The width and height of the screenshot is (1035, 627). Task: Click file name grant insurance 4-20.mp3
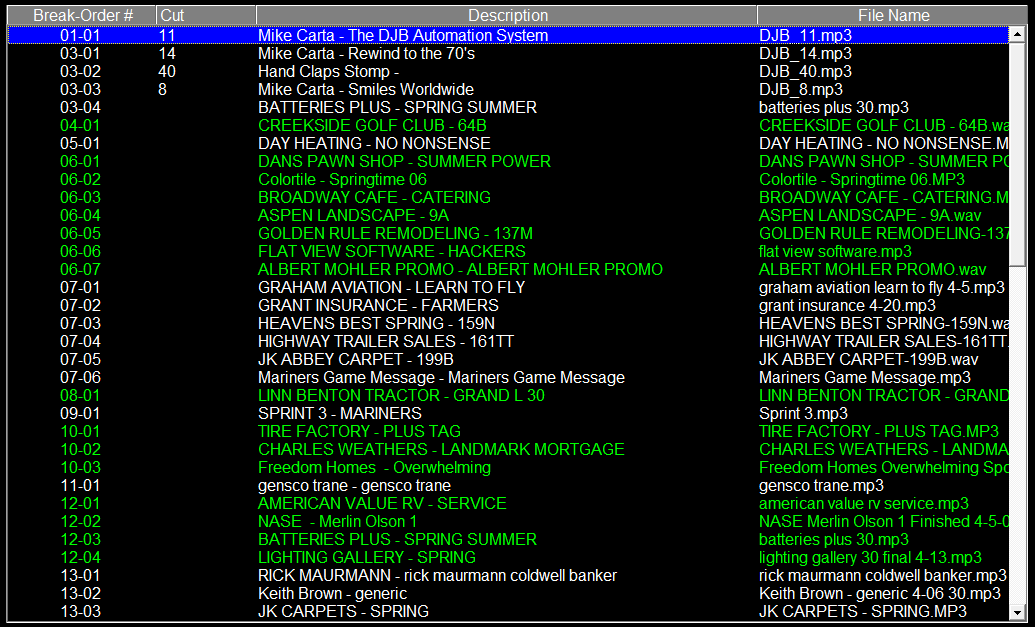847,305
